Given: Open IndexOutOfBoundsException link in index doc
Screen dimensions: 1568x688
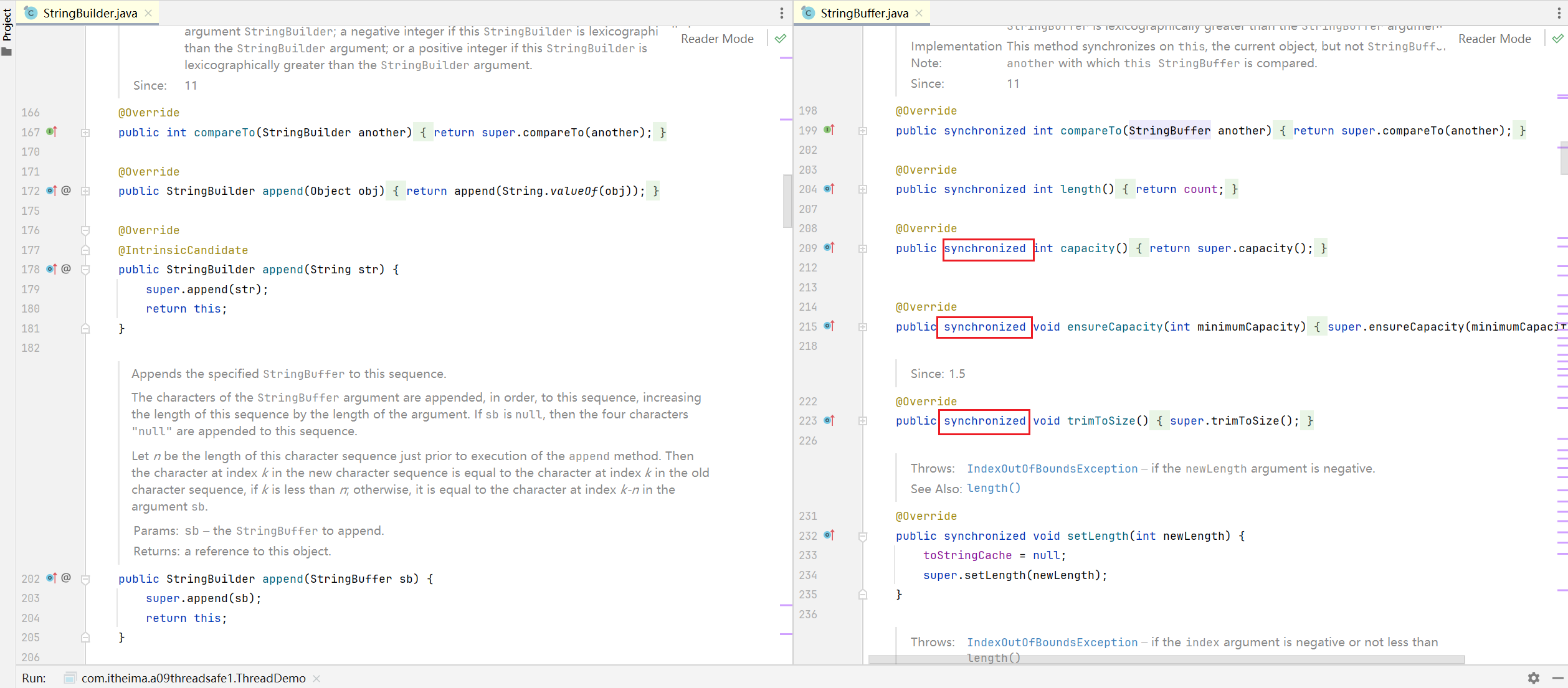Looking at the screenshot, I should click(1052, 642).
